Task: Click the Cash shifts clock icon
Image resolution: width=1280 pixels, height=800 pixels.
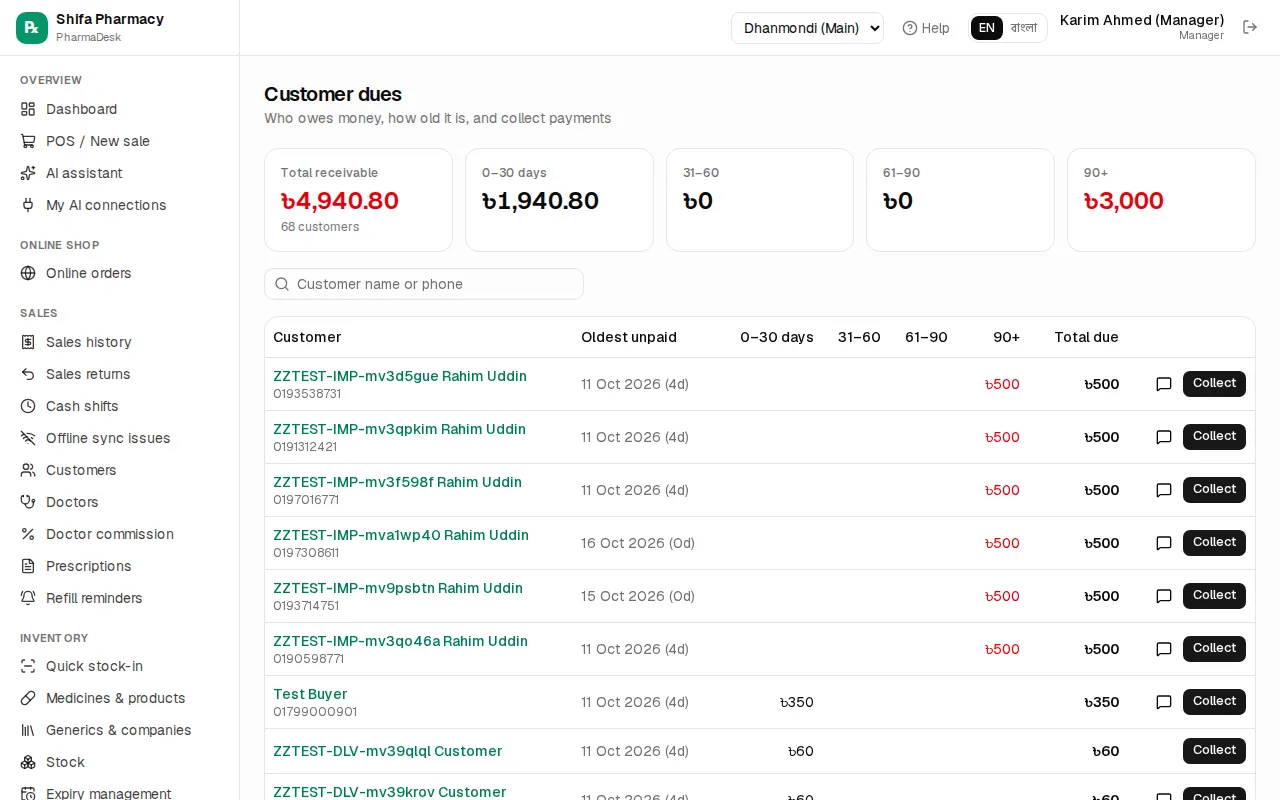Action: click(x=28, y=406)
